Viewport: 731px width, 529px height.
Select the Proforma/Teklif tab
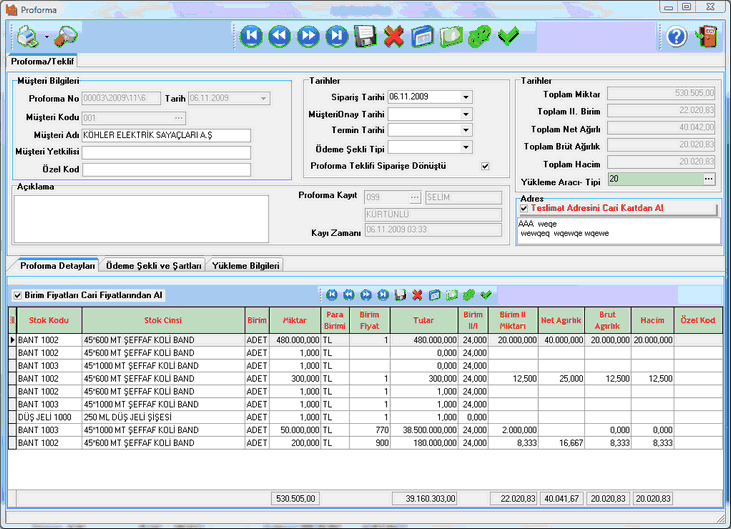pyautogui.click(x=42, y=62)
